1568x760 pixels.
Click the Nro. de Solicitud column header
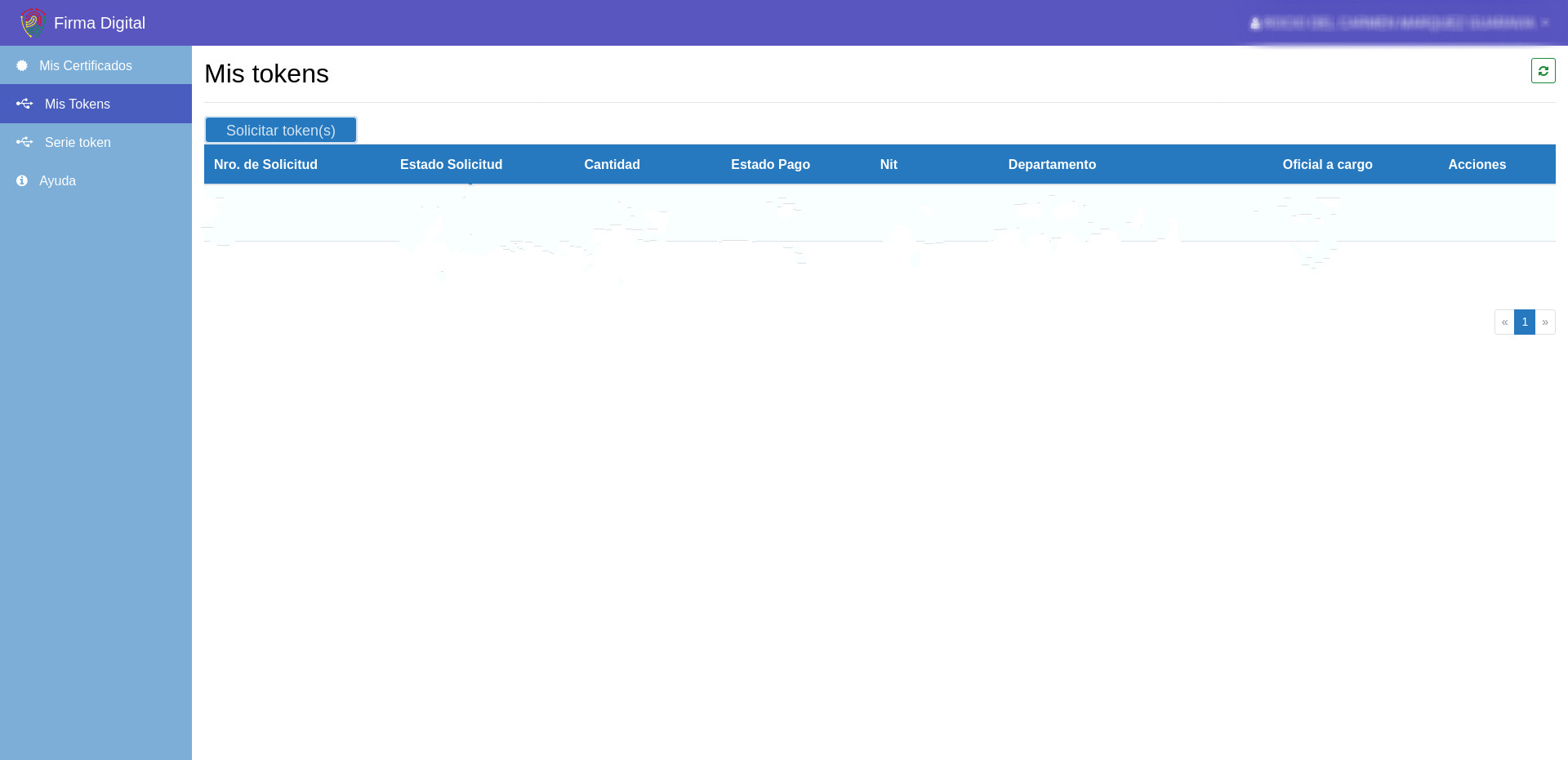[265, 164]
